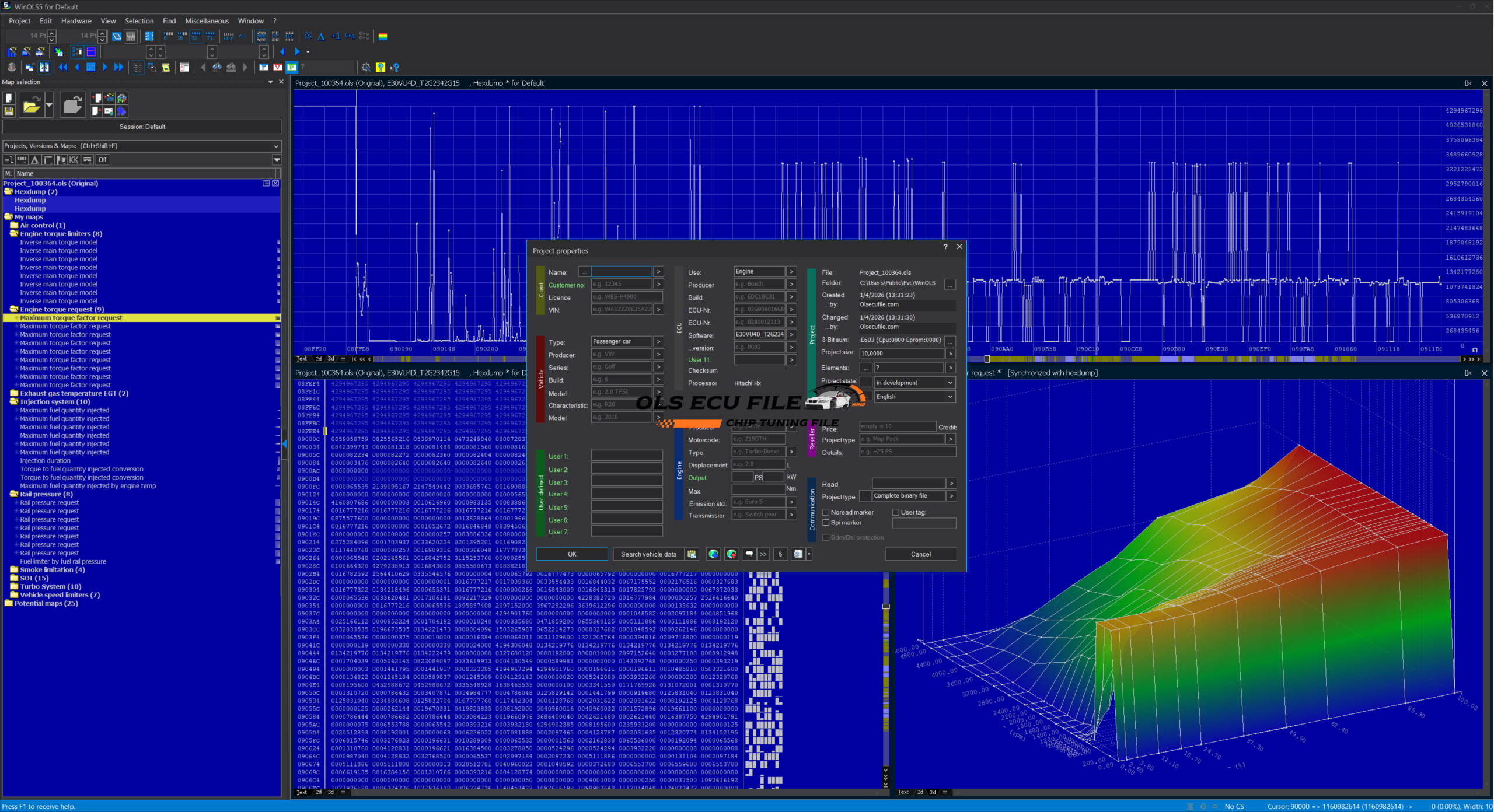This screenshot has height=812, width=1494.
Task: Tick the User tag checkbox
Action: tap(896, 512)
